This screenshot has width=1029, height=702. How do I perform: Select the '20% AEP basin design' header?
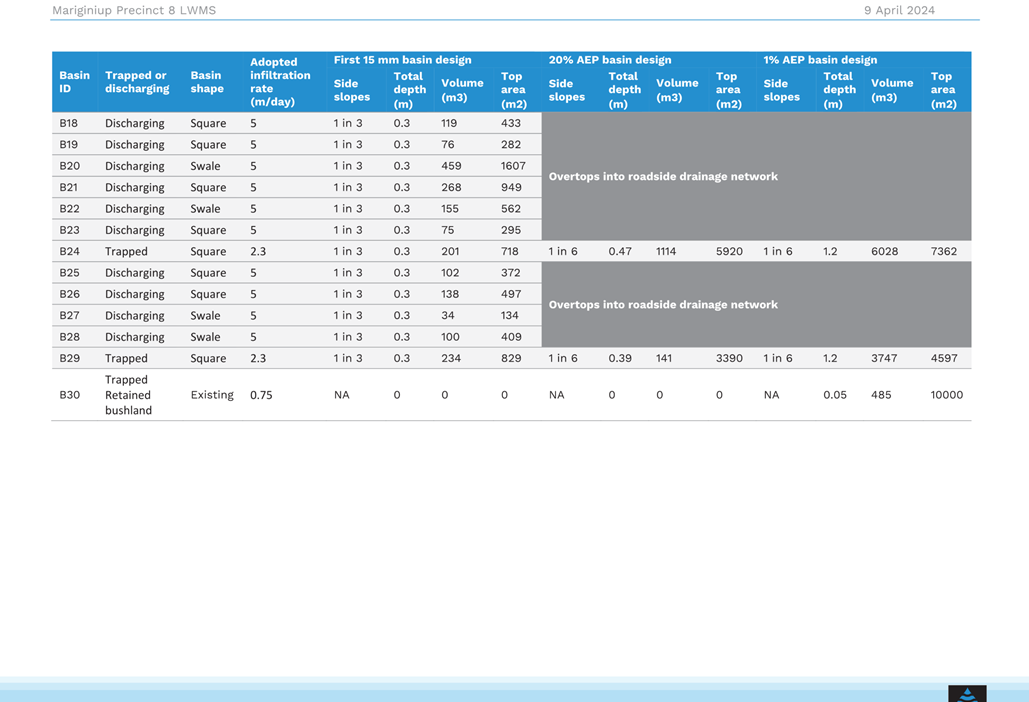point(610,60)
